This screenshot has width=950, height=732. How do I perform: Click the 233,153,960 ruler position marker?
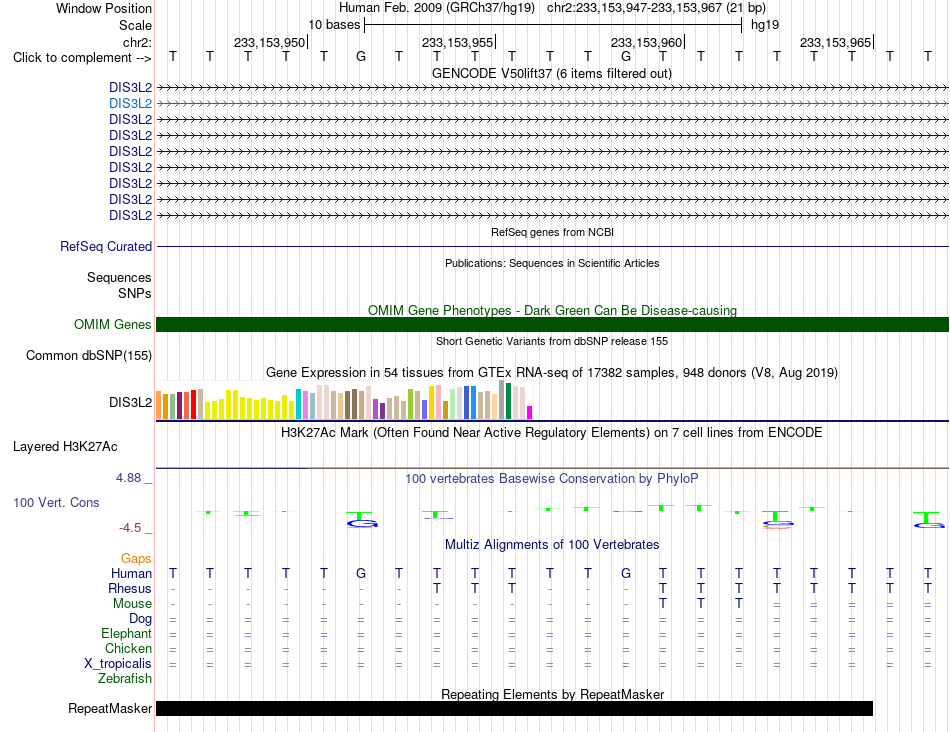648,42
